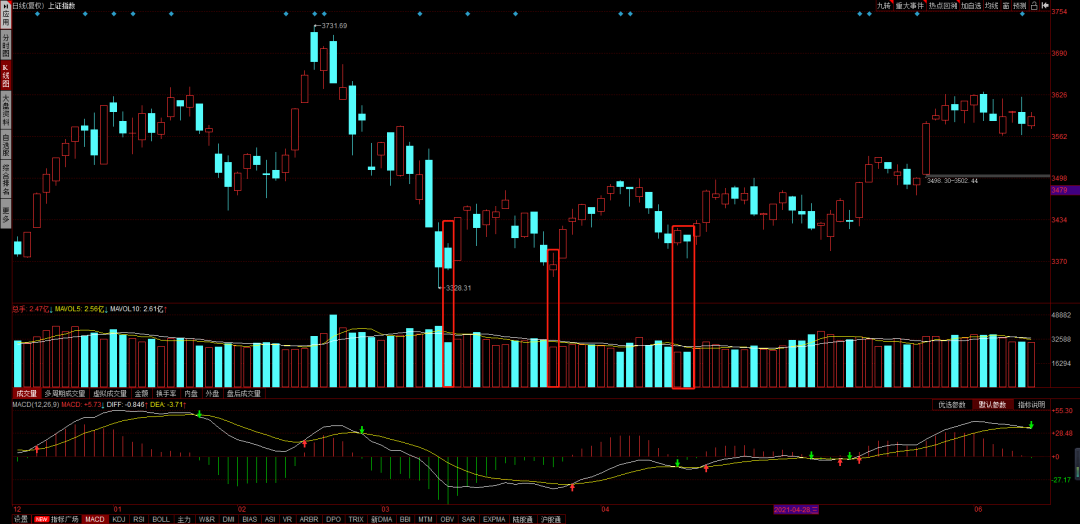Open the 综合排名 ranking tab
The width and height of the screenshot is (1080, 524).
pyautogui.click(x=6, y=178)
